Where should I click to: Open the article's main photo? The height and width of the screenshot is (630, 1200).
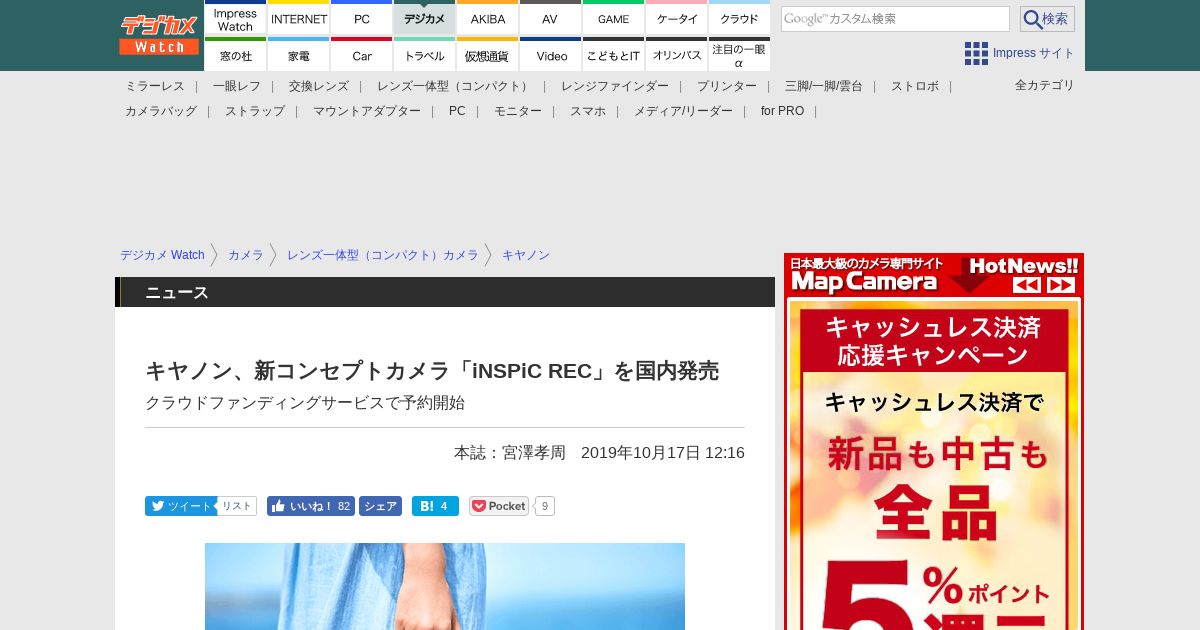[445, 586]
